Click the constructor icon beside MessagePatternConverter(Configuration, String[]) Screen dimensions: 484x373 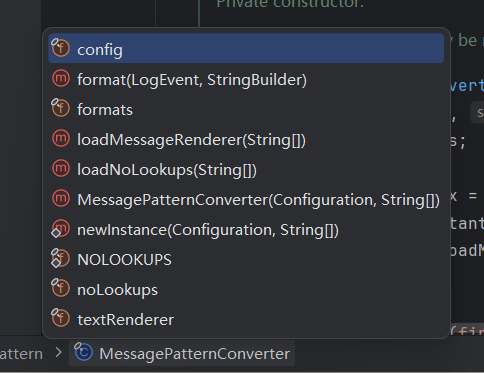tap(61, 199)
